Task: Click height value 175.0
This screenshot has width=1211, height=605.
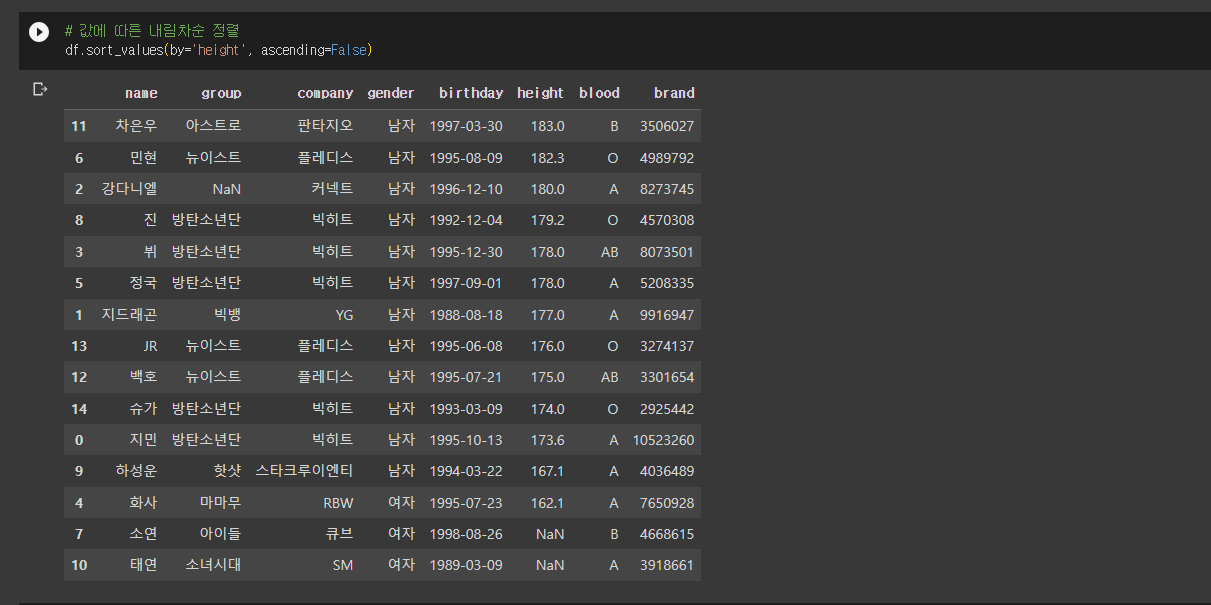Action: 547,377
